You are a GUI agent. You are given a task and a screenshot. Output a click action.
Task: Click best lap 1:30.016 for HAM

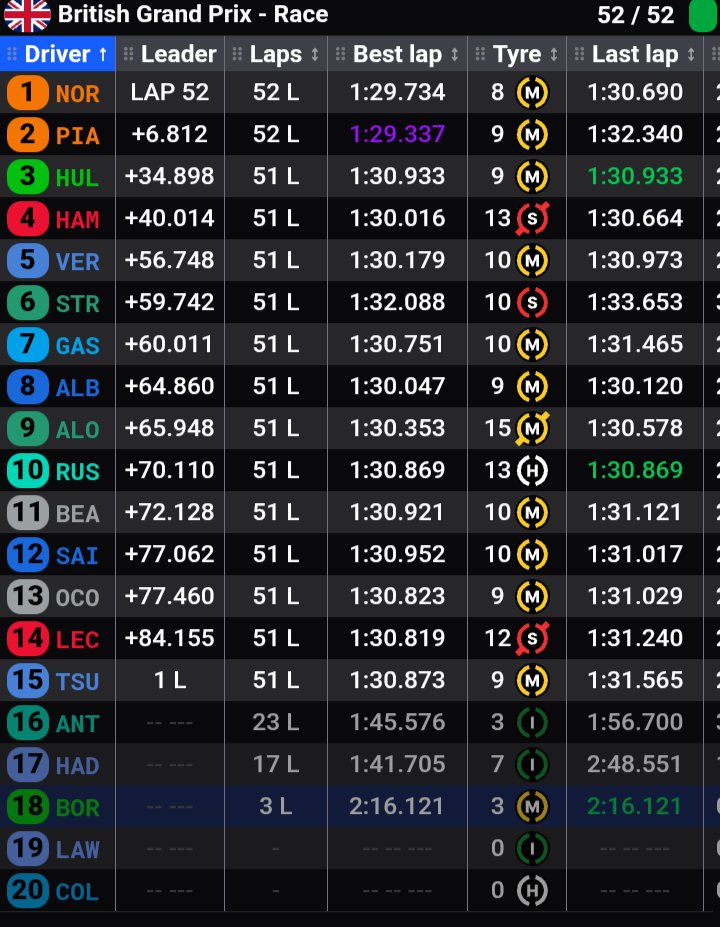(397, 218)
